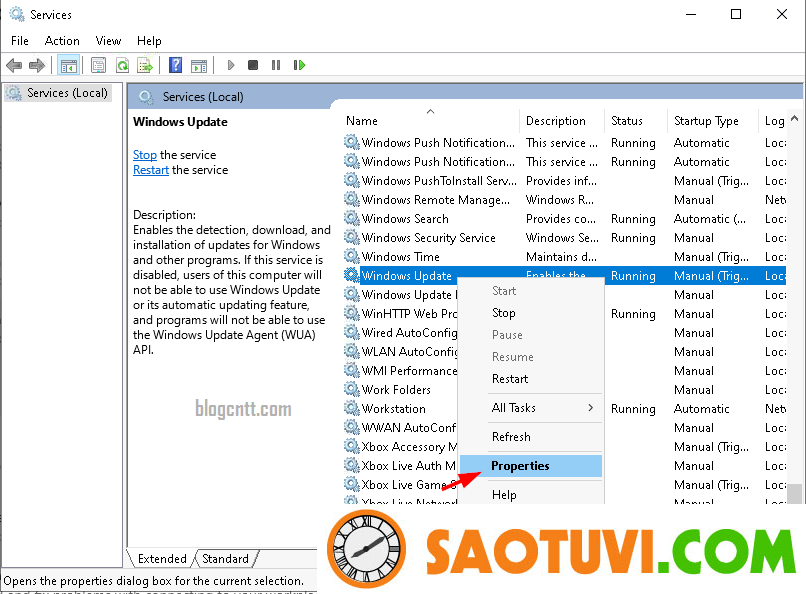Maximize the Services window
The image size is (806, 594).
tap(736, 14)
